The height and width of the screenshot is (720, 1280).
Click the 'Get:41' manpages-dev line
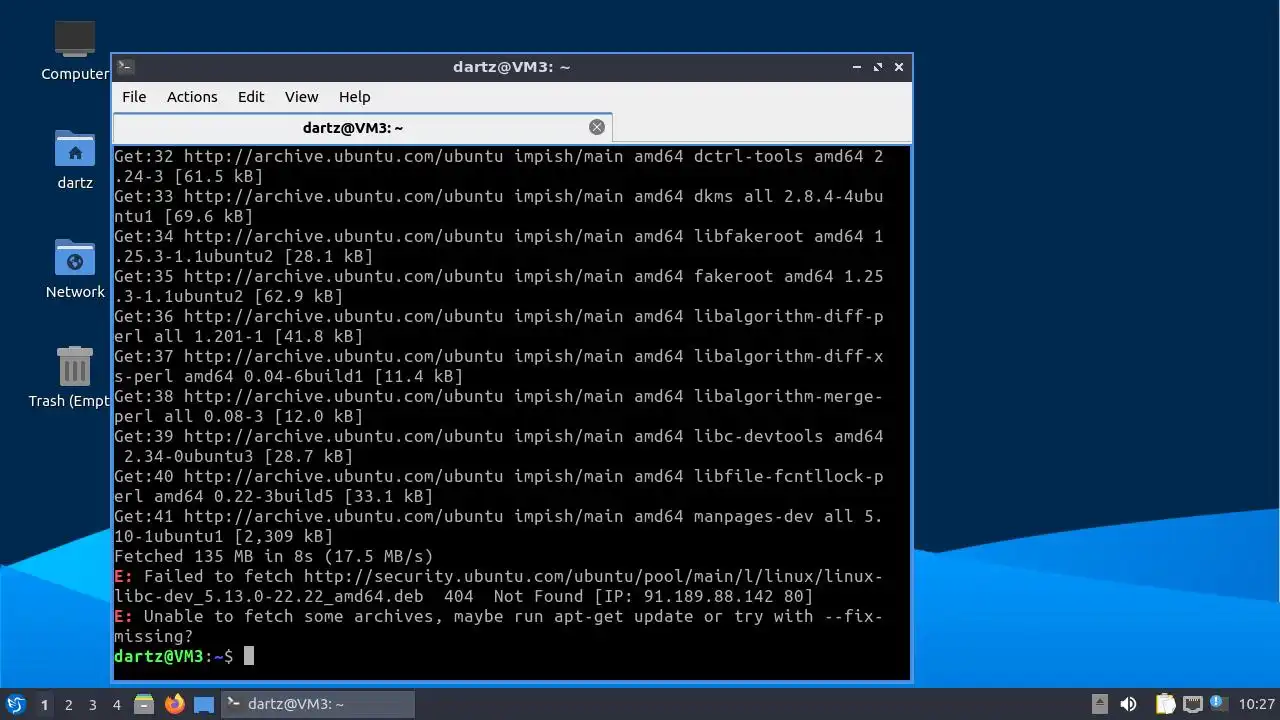coord(499,526)
